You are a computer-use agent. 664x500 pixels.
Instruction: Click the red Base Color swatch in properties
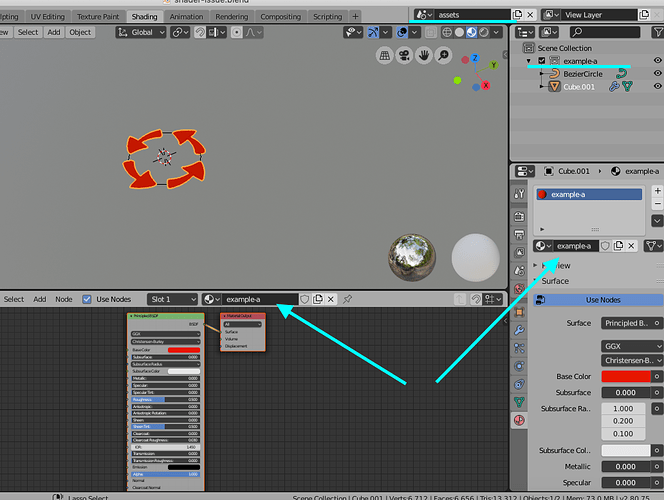[625, 376]
